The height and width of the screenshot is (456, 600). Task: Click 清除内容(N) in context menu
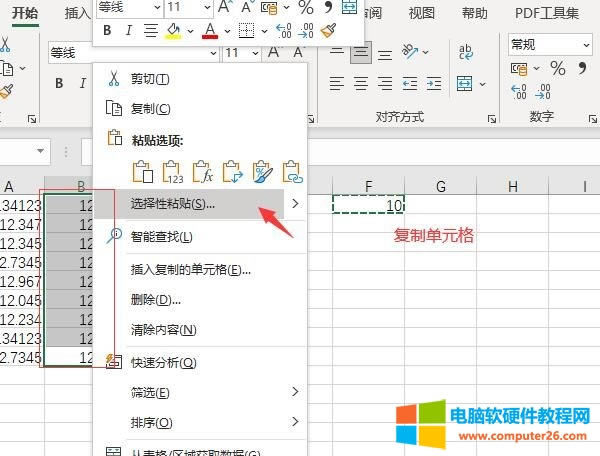coord(163,330)
